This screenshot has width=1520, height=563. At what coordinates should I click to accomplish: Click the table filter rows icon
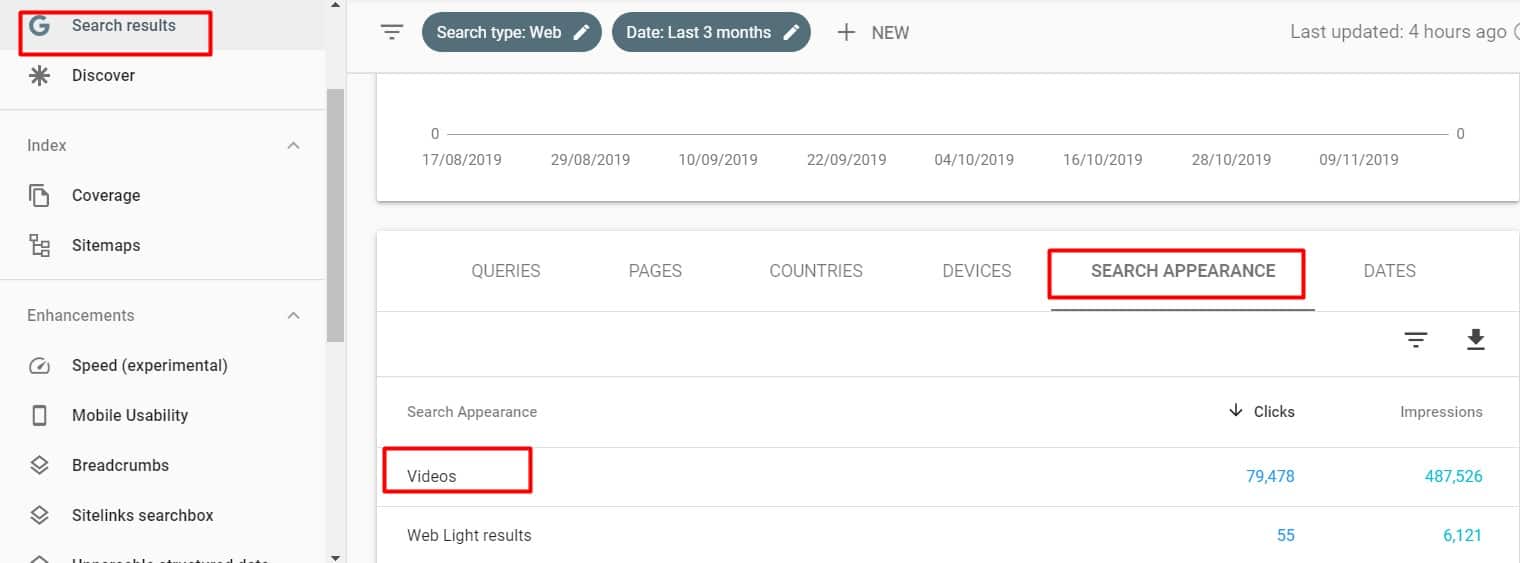[x=1415, y=341]
